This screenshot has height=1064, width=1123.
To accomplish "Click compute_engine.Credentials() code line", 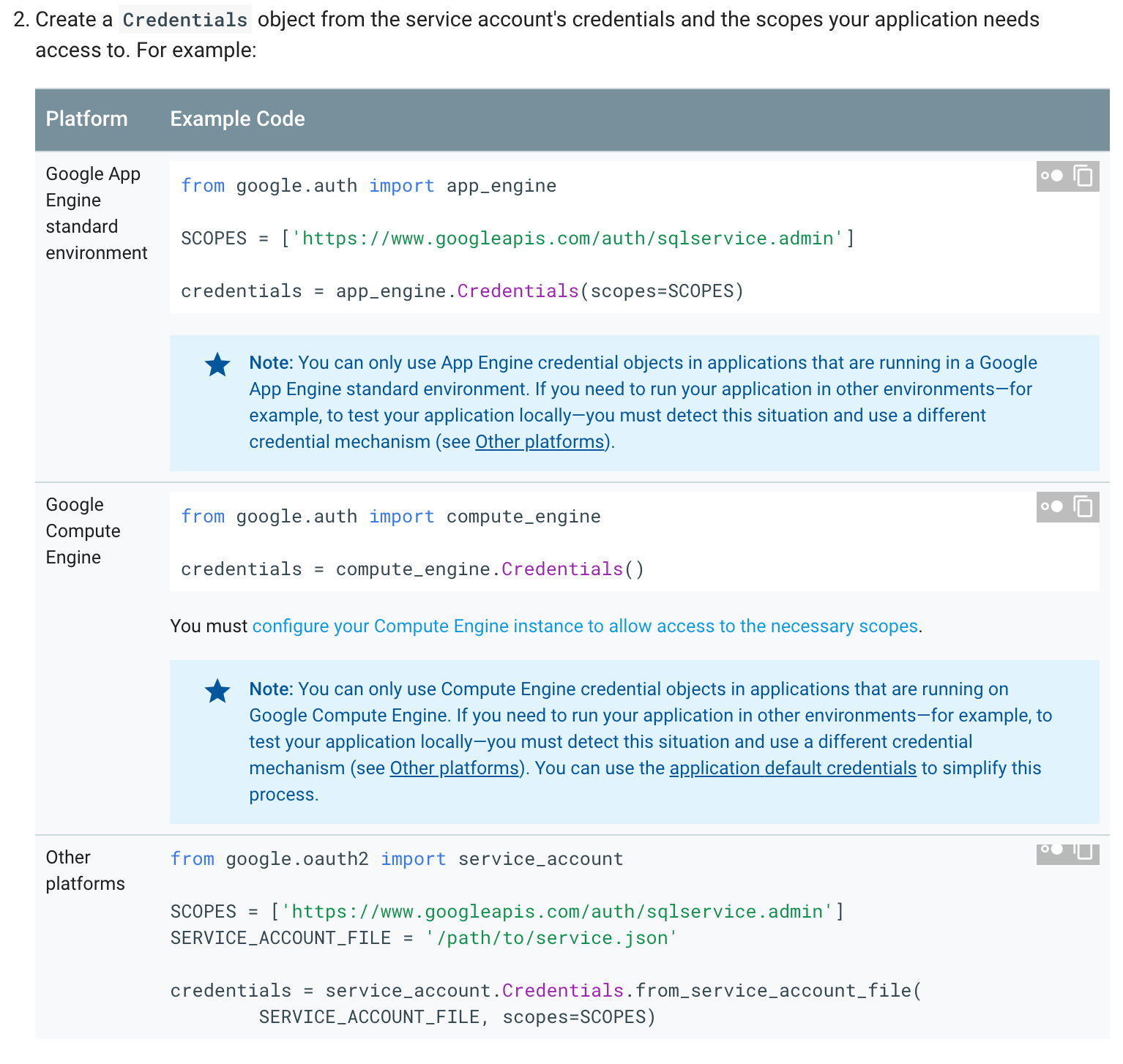I will 412,569.
